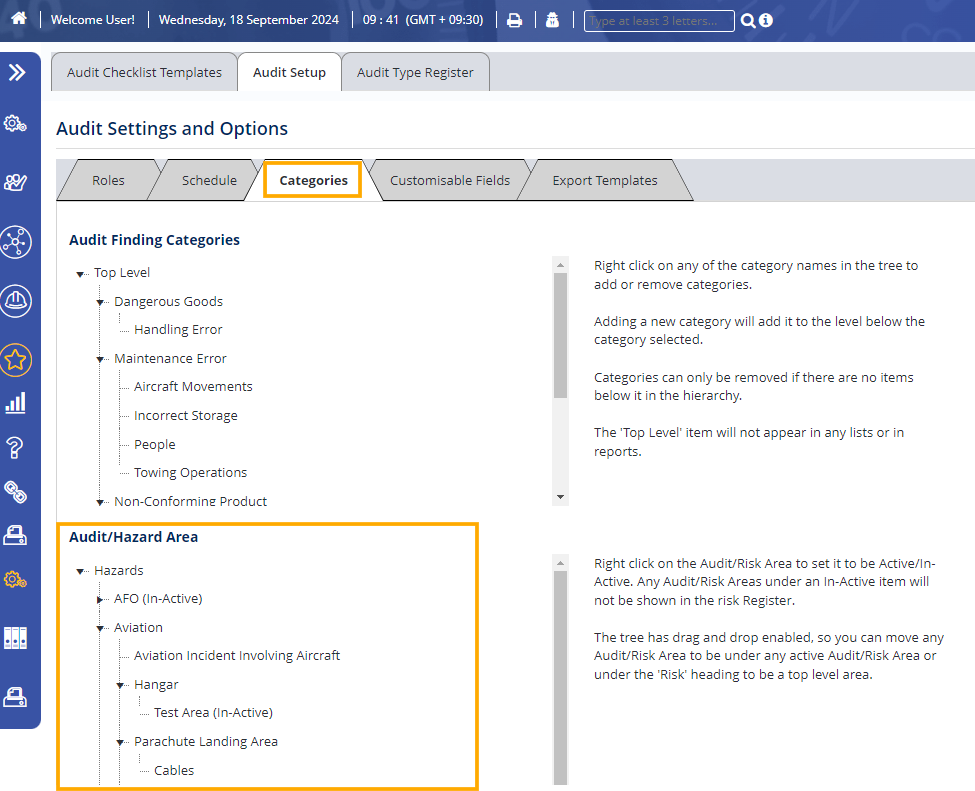This screenshot has height=791, width=975.
Task: Open the hard hat safety module
Action: click(16, 300)
